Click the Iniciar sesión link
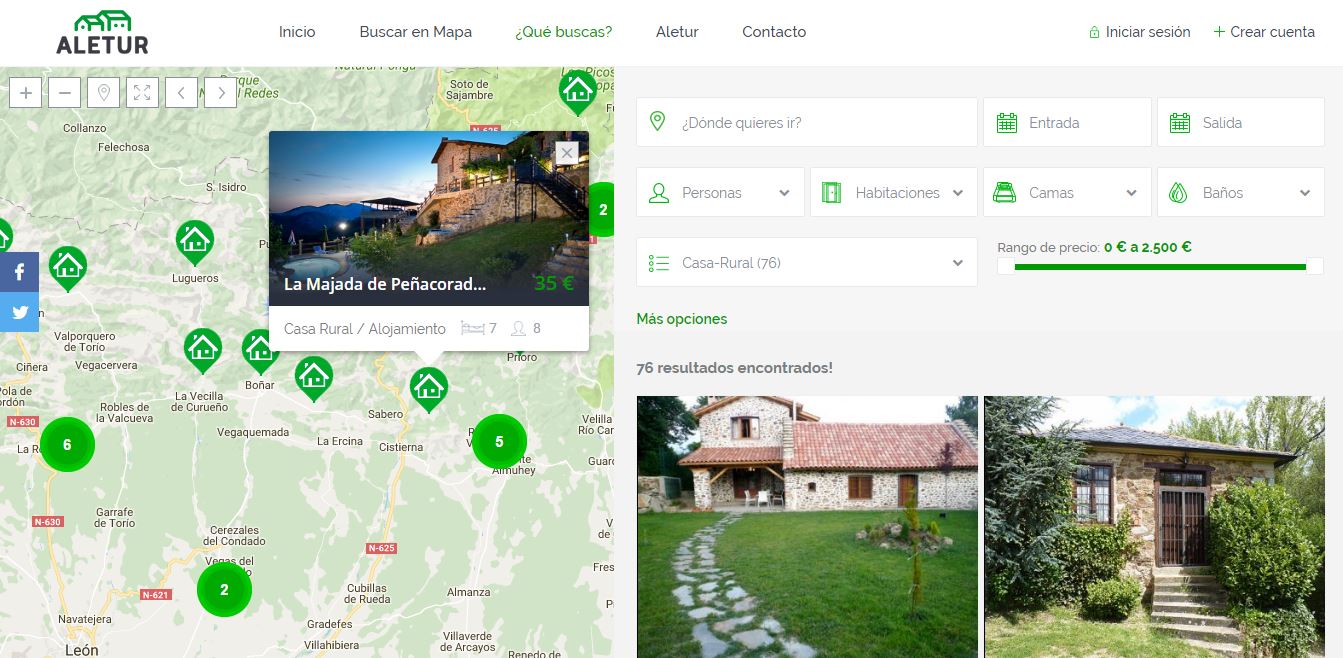1343x658 pixels. coord(1139,32)
